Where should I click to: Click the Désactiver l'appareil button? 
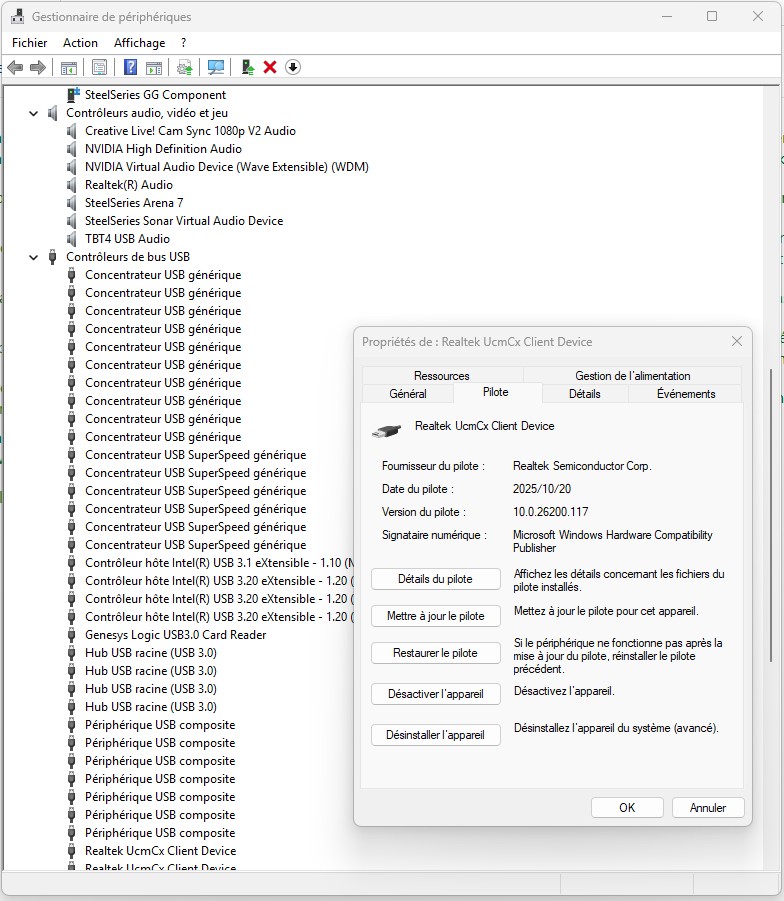click(435, 694)
